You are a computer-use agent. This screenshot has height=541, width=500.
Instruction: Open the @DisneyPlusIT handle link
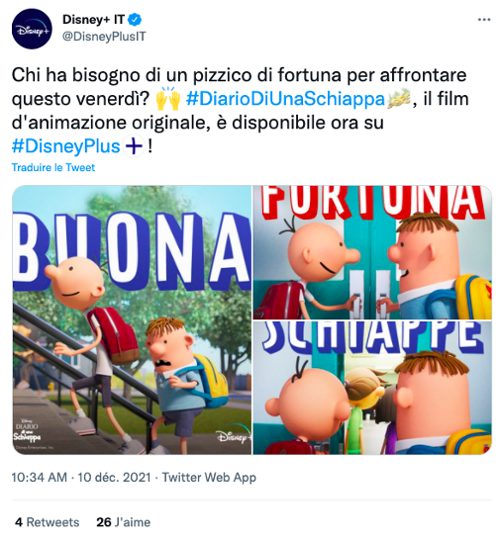[x=104, y=37]
